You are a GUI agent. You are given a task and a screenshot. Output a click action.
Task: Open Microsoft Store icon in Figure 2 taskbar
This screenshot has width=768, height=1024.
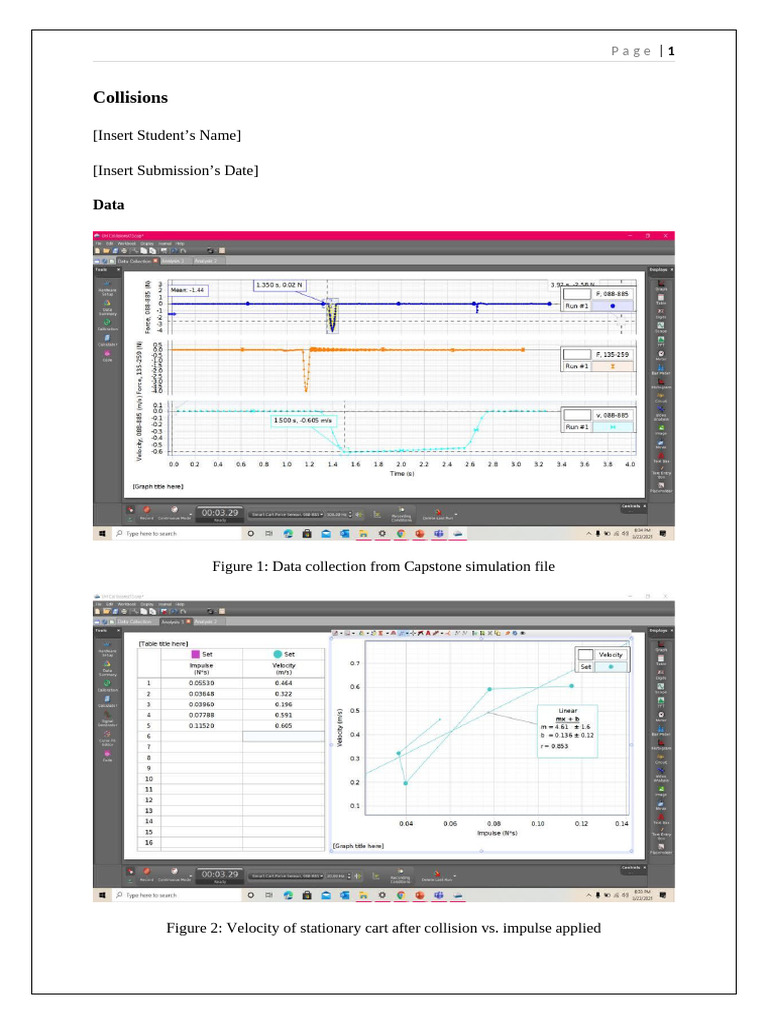(x=307, y=895)
